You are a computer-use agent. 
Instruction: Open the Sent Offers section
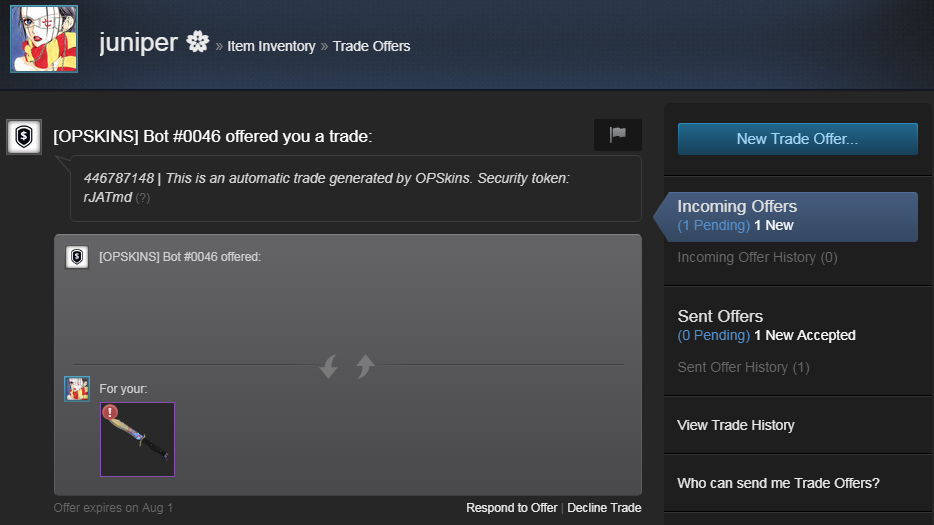pyautogui.click(x=720, y=316)
